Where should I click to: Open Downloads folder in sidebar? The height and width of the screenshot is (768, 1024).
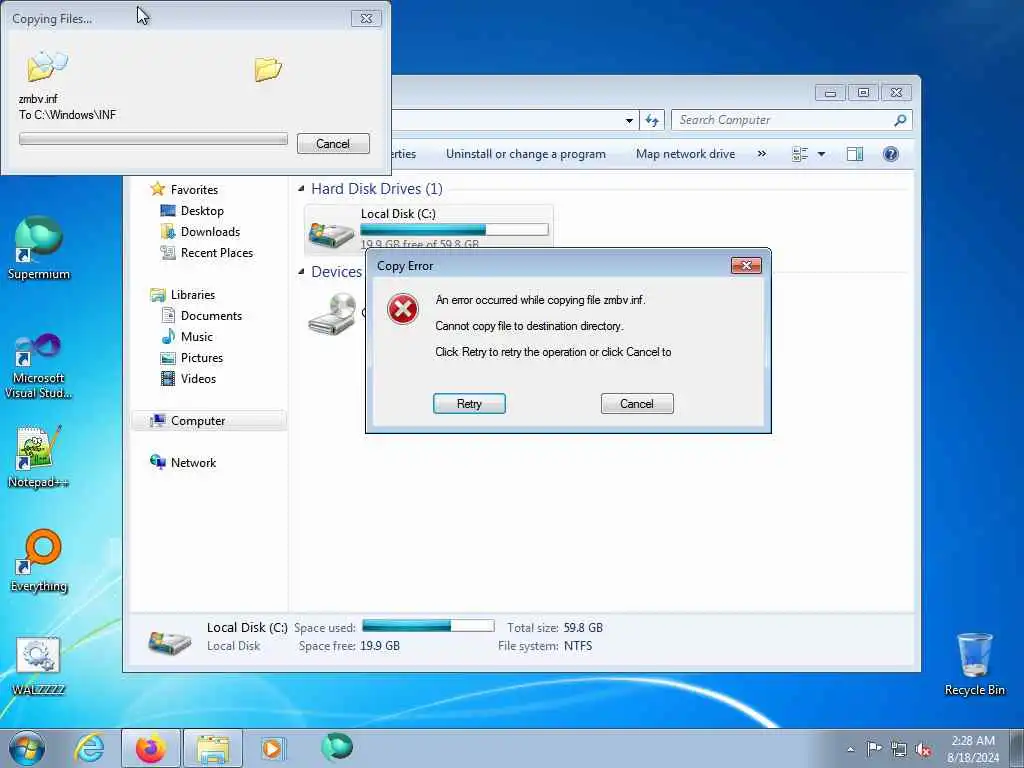pos(210,231)
